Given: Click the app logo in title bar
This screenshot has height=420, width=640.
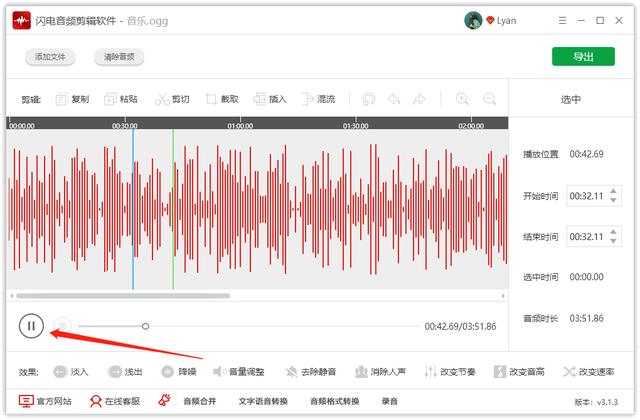Looking at the screenshot, I should tap(22, 20).
